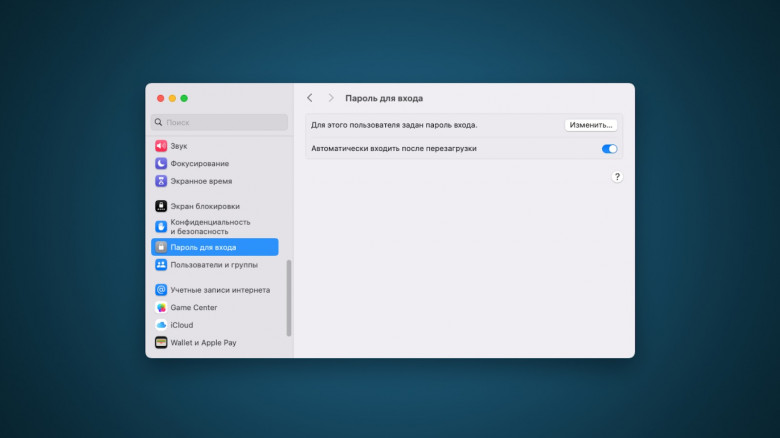Open the Game Center icon
Viewport: 780px width, 438px height.
pyautogui.click(x=161, y=308)
